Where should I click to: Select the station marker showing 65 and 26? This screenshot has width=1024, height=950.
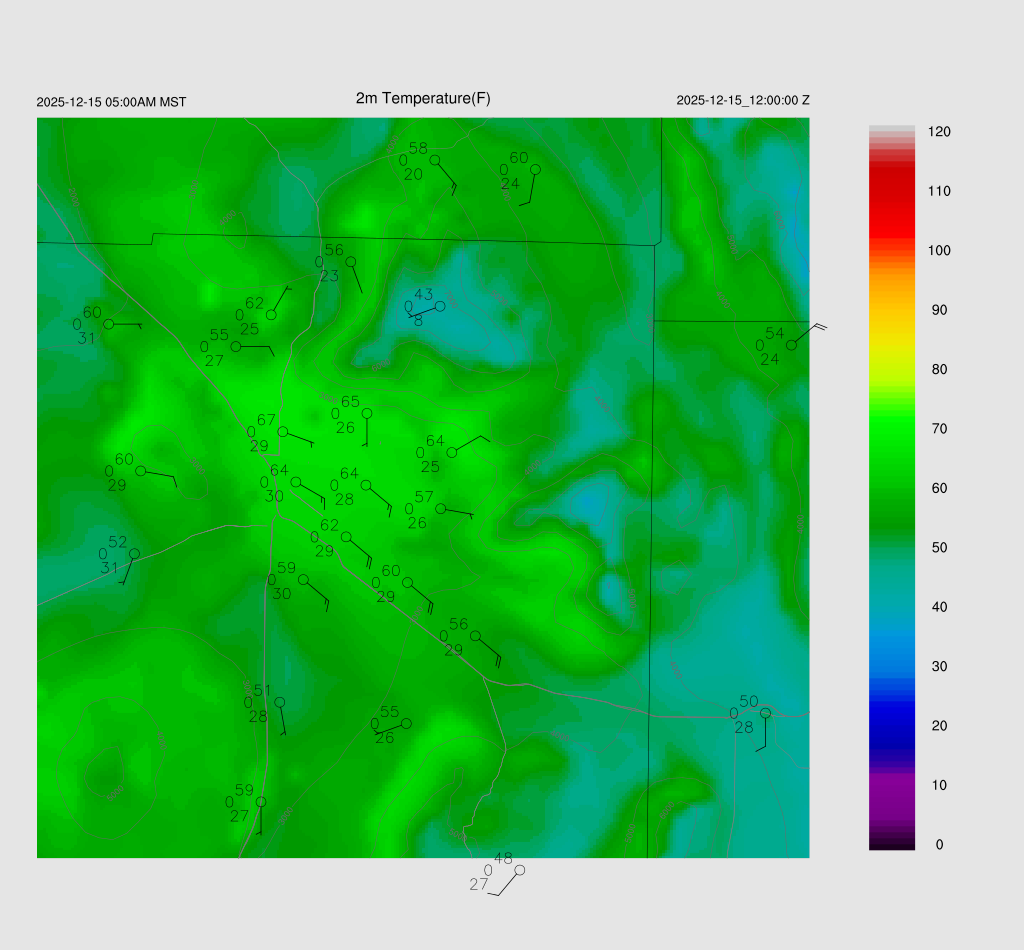pyautogui.click(x=367, y=413)
